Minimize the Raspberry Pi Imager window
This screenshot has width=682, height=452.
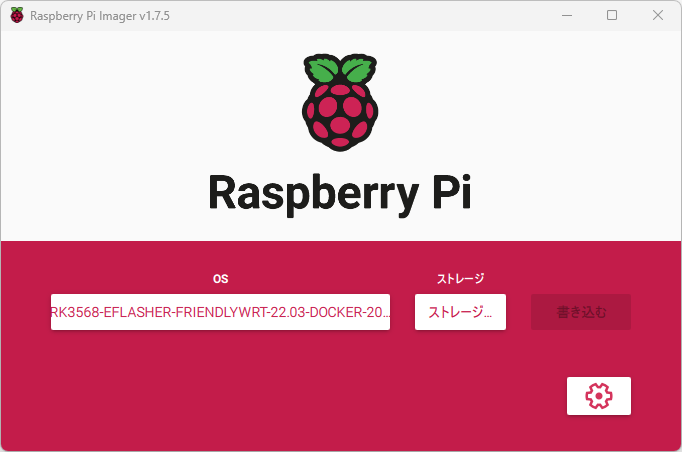pos(567,16)
